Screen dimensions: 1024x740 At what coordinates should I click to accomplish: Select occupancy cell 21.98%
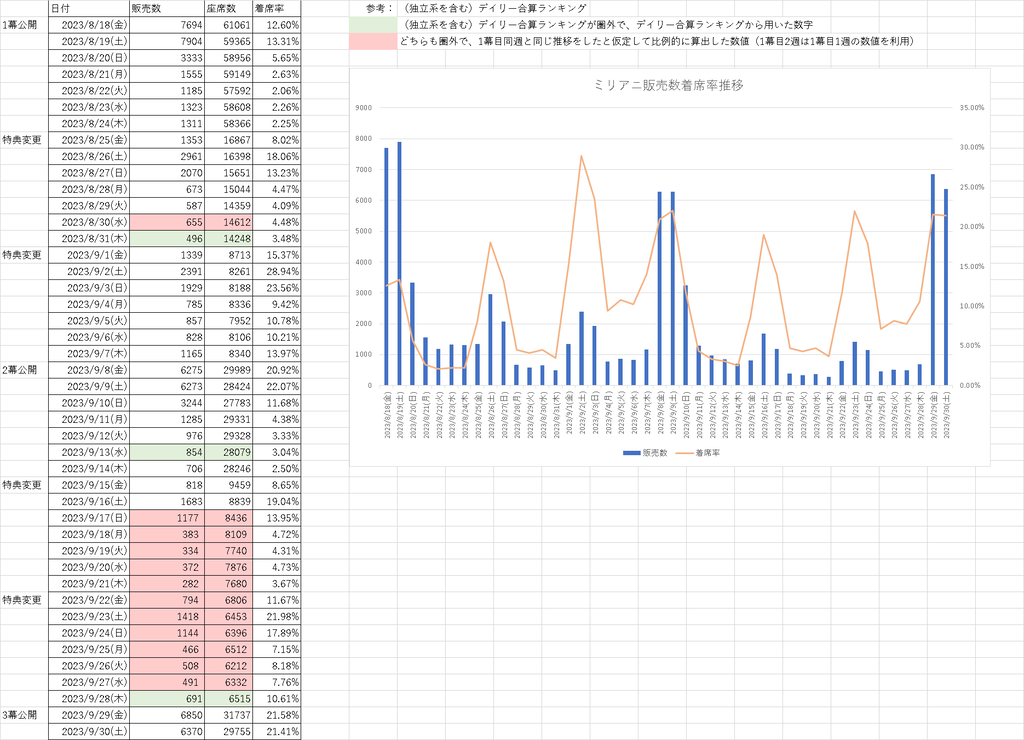(276, 616)
